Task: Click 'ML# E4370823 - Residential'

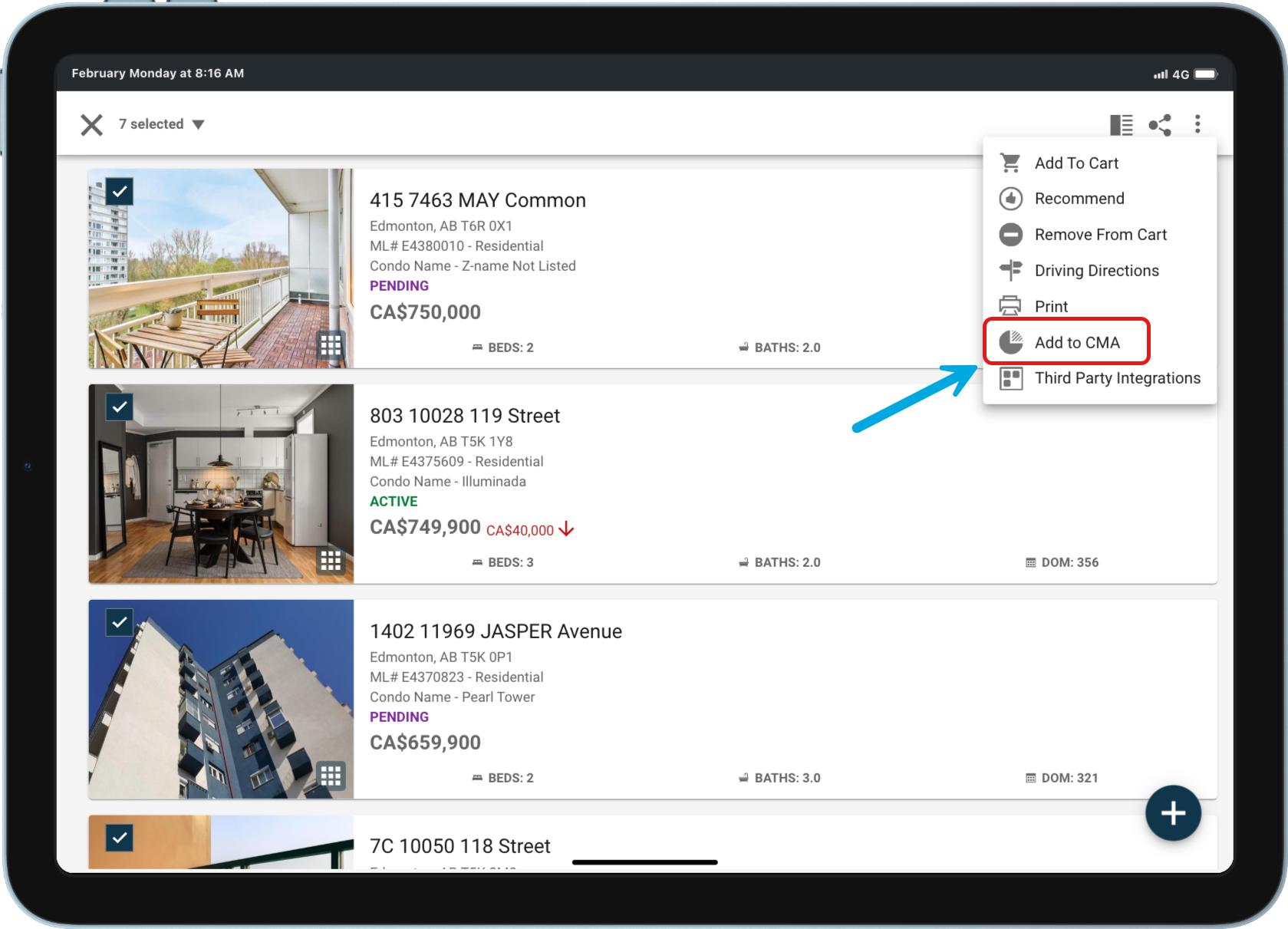Action: click(456, 677)
